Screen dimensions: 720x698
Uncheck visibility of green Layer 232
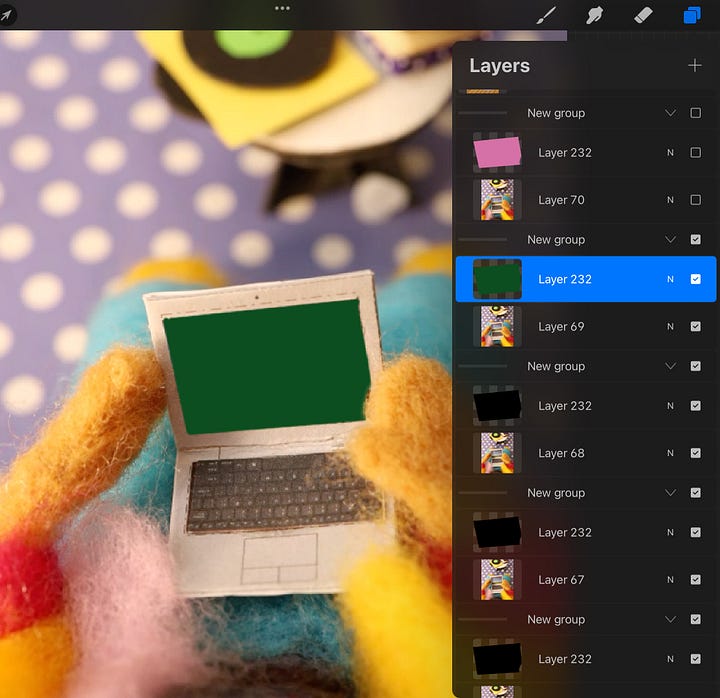(696, 279)
